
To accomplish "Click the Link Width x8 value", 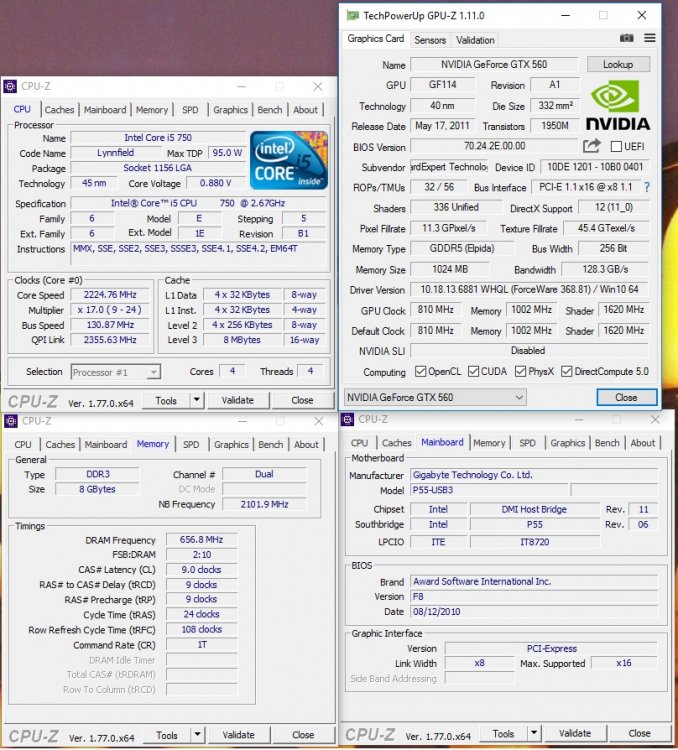I will click(x=479, y=663).
